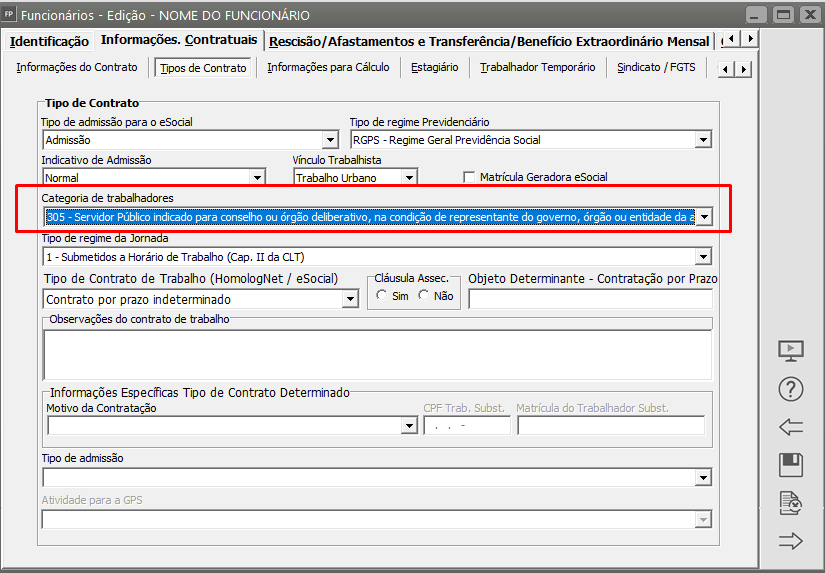This screenshot has height=573, width=825.
Task: Open help with the question mark icon
Action: point(790,389)
